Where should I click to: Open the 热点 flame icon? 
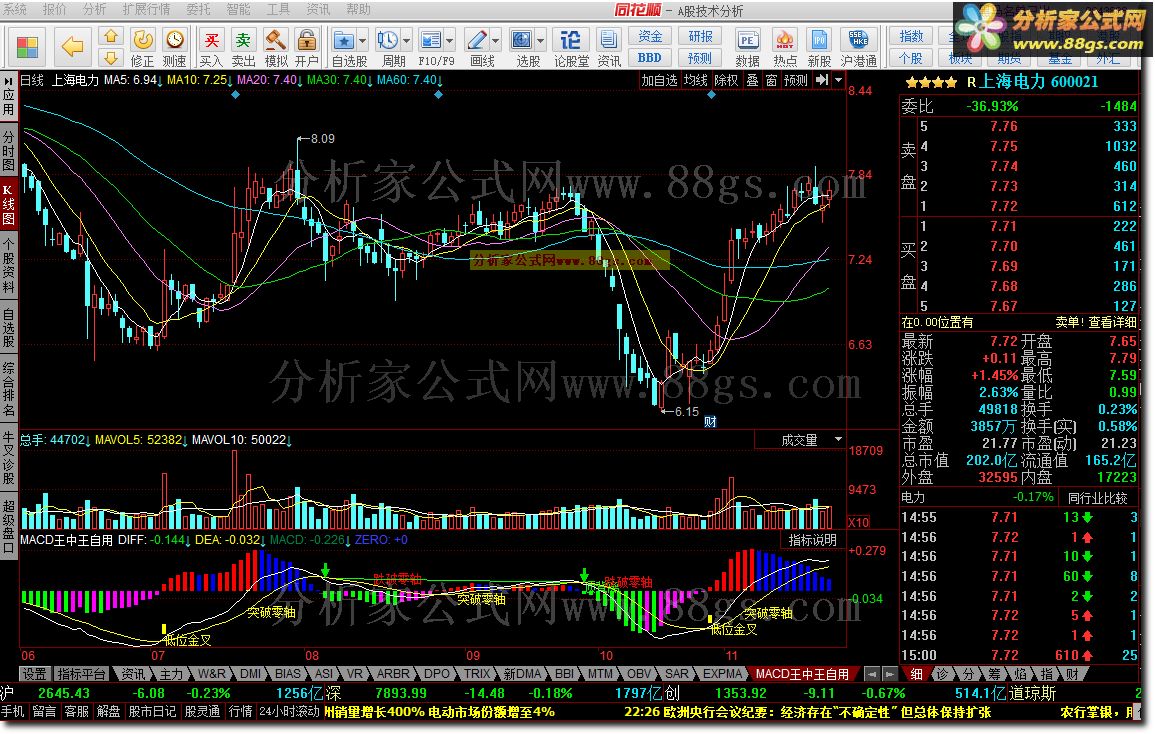tap(784, 40)
